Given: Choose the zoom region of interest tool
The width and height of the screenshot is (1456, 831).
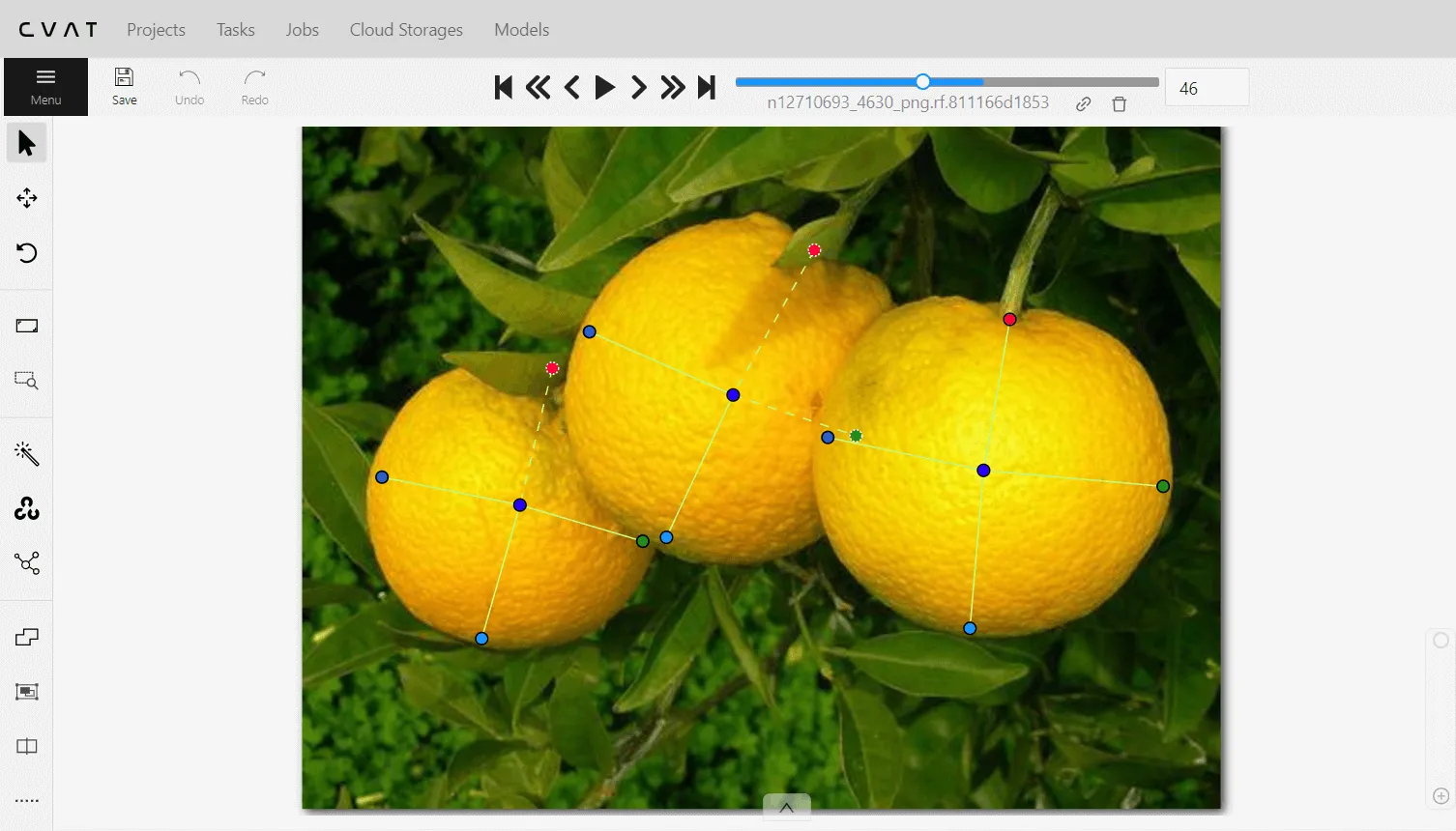Looking at the screenshot, I should 26,381.
